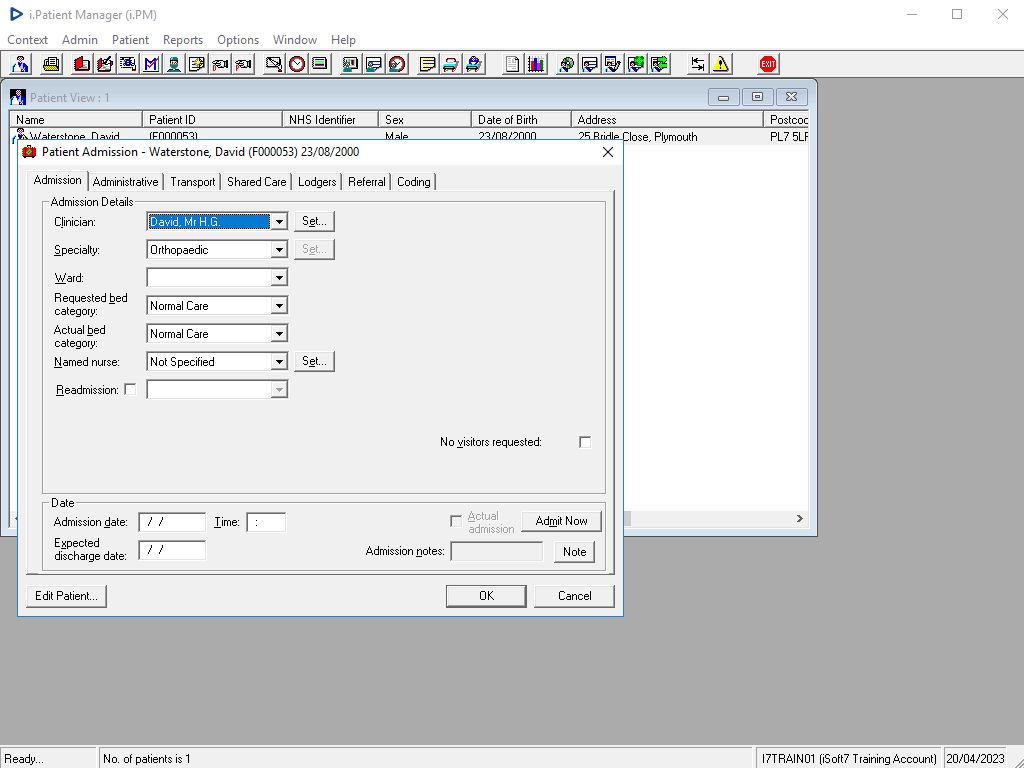The height and width of the screenshot is (768, 1024).
Task: Click into the Expected discharge date field
Action: tap(172, 551)
